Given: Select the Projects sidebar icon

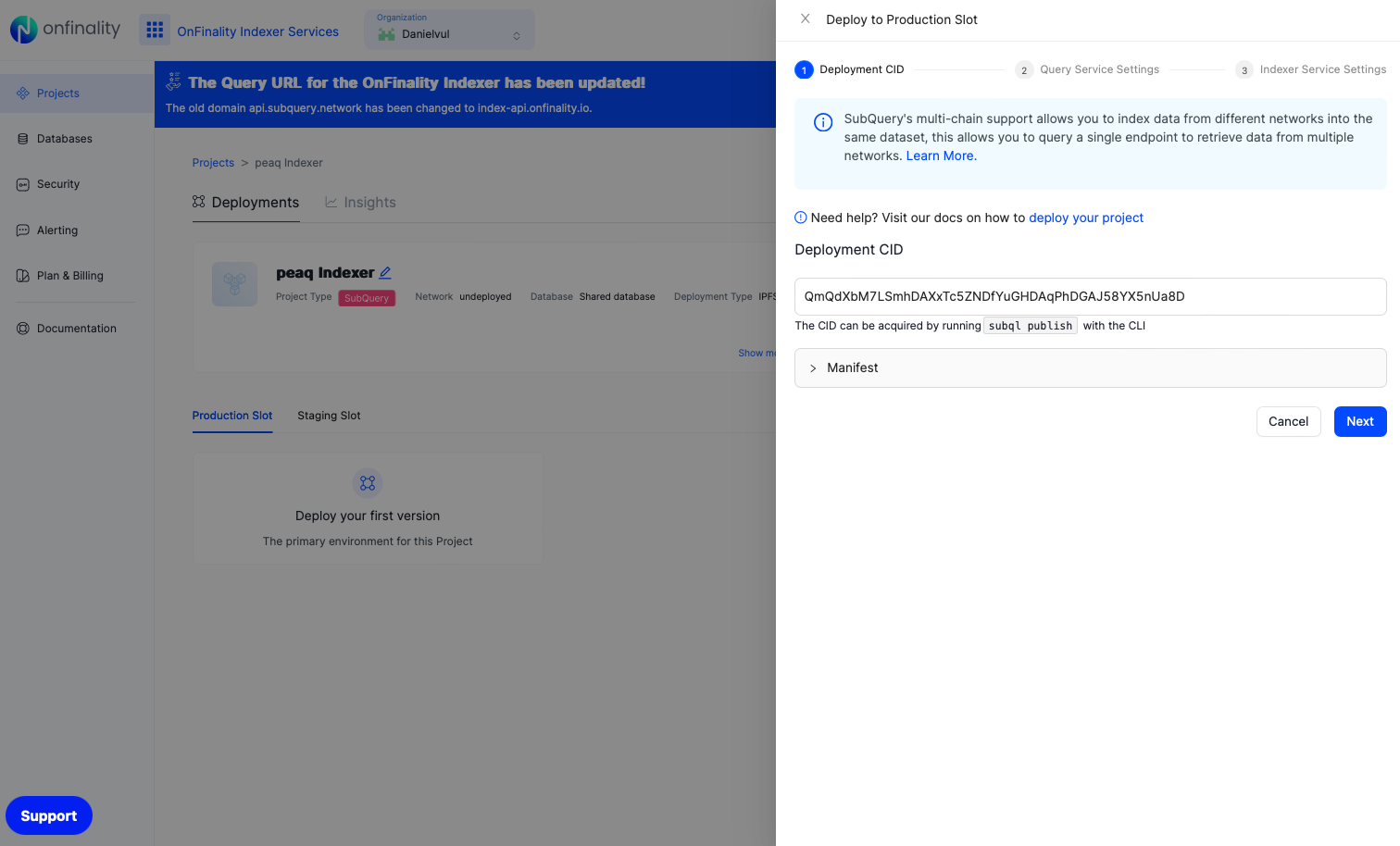Looking at the screenshot, I should [x=22, y=93].
